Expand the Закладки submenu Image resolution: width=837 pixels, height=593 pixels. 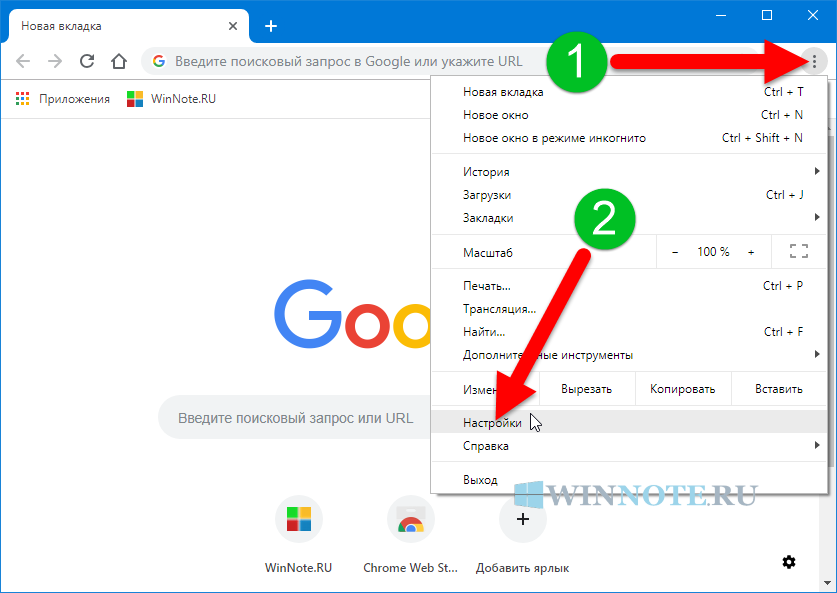tap(630, 218)
